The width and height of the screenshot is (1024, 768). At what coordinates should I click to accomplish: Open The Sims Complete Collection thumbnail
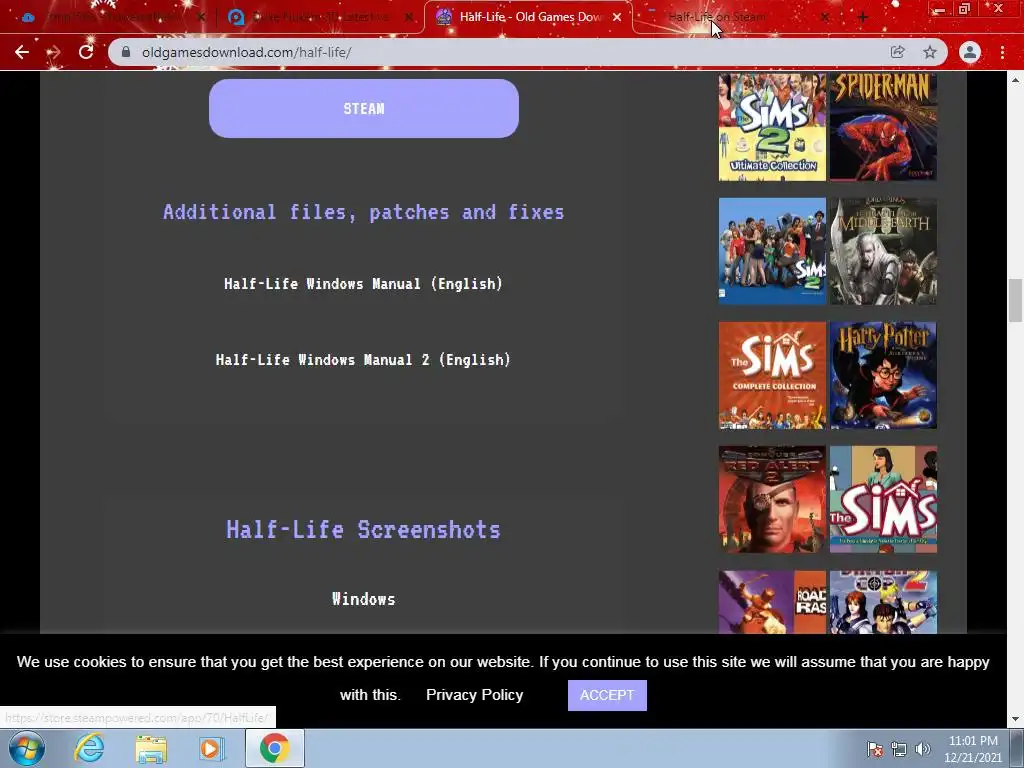[773, 375]
